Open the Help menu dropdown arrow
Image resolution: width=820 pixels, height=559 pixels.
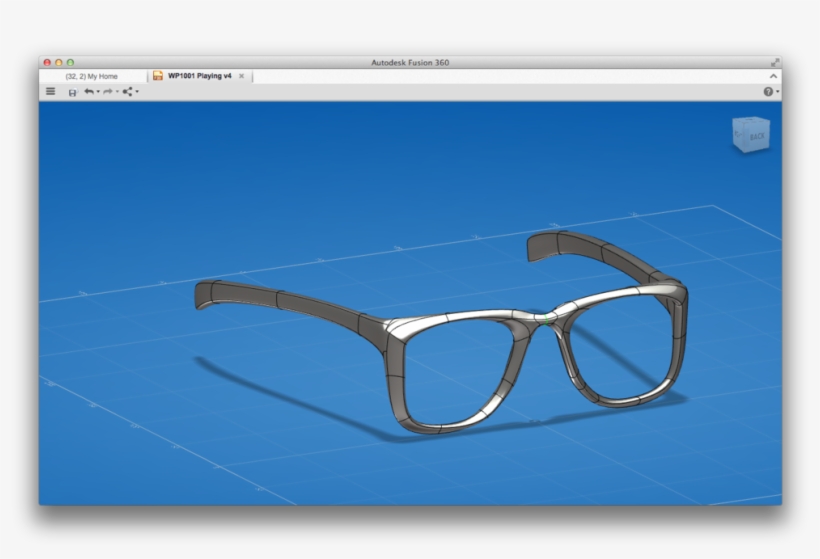tap(777, 92)
